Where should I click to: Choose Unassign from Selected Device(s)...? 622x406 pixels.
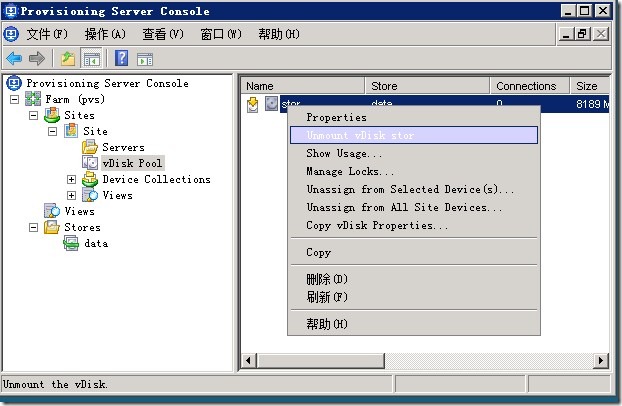click(x=414, y=189)
